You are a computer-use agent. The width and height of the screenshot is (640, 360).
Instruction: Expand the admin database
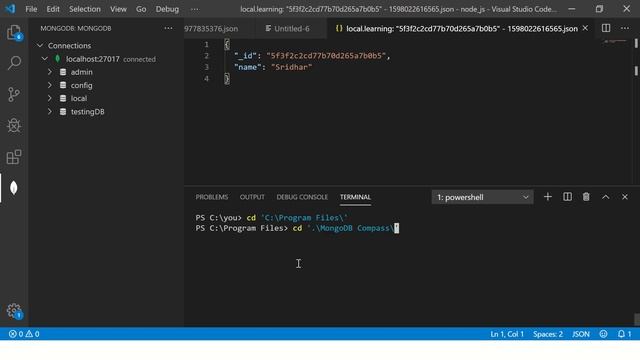click(x=50, y=72)
